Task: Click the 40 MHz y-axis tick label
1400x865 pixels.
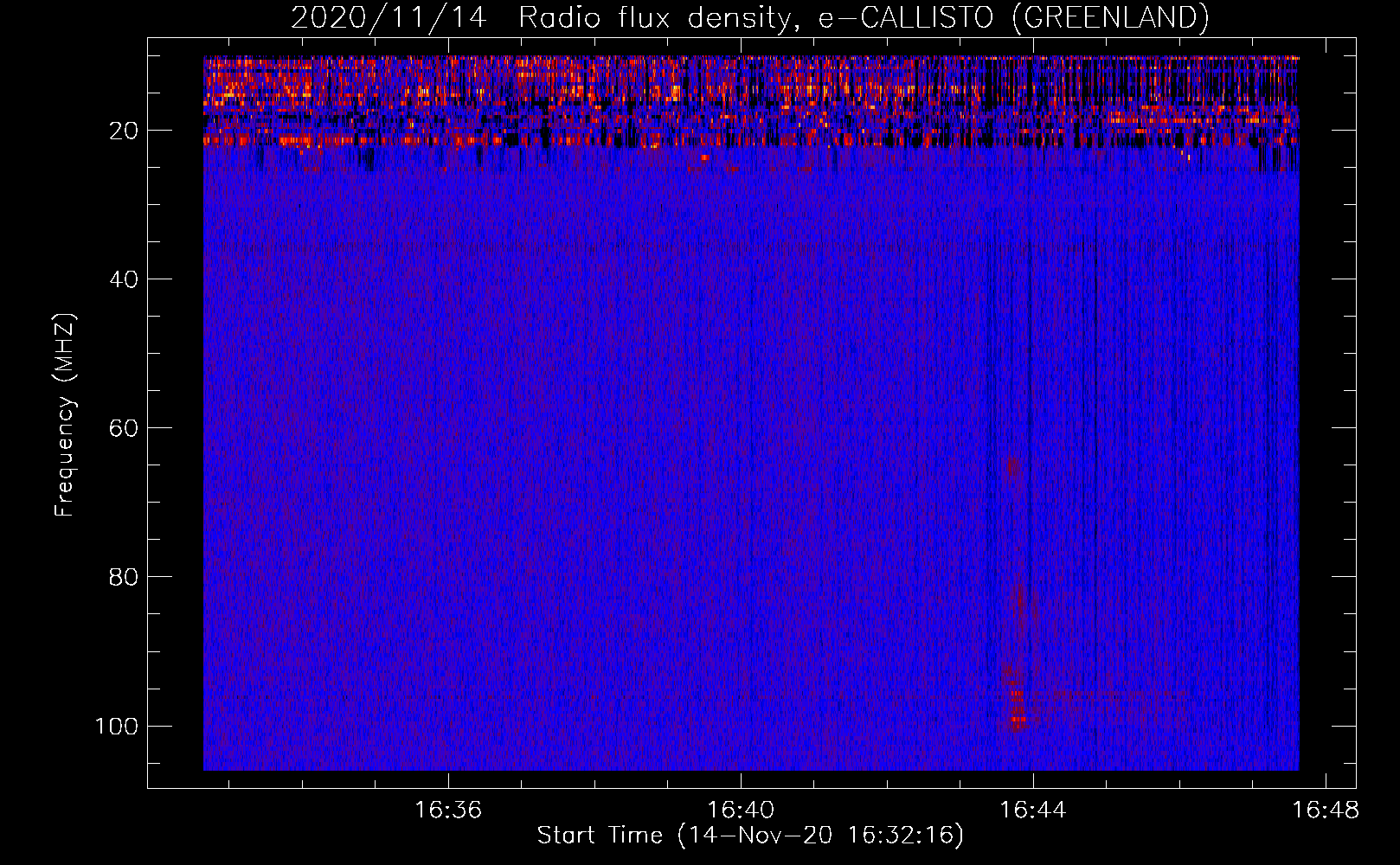Action: (x=125, y=279)
